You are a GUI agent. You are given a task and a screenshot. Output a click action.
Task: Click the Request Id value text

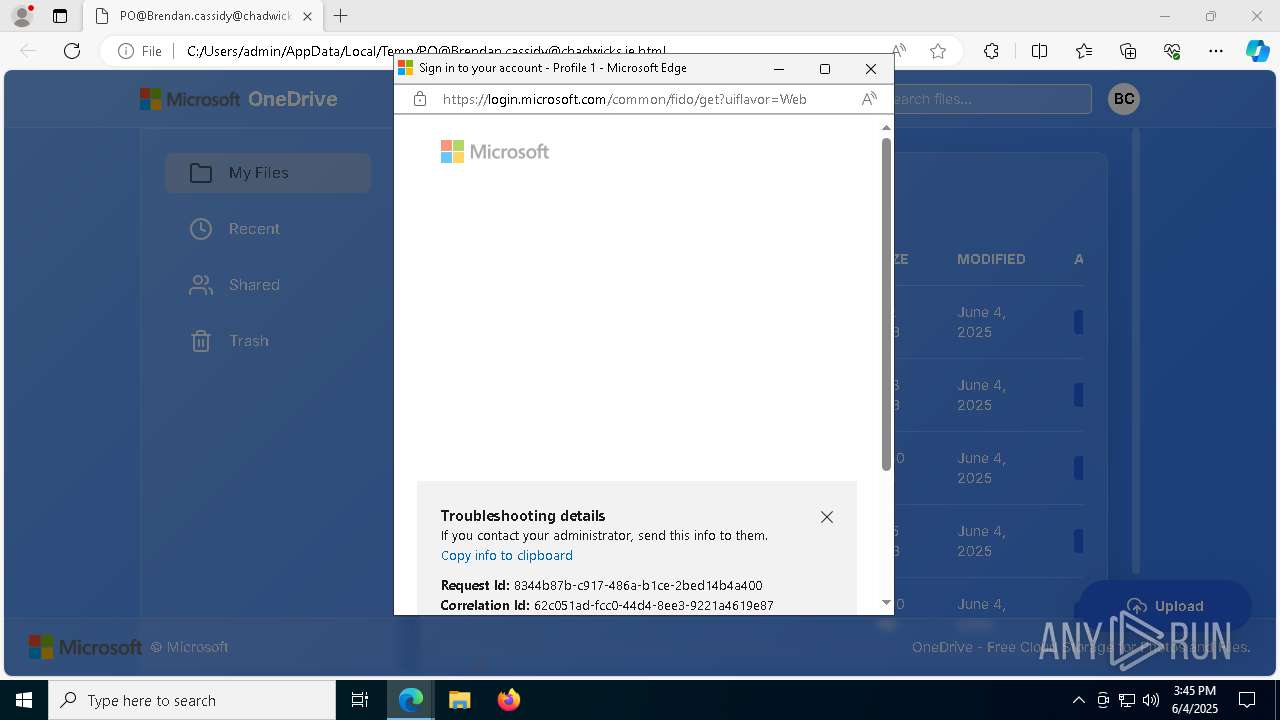coord(638,586)
